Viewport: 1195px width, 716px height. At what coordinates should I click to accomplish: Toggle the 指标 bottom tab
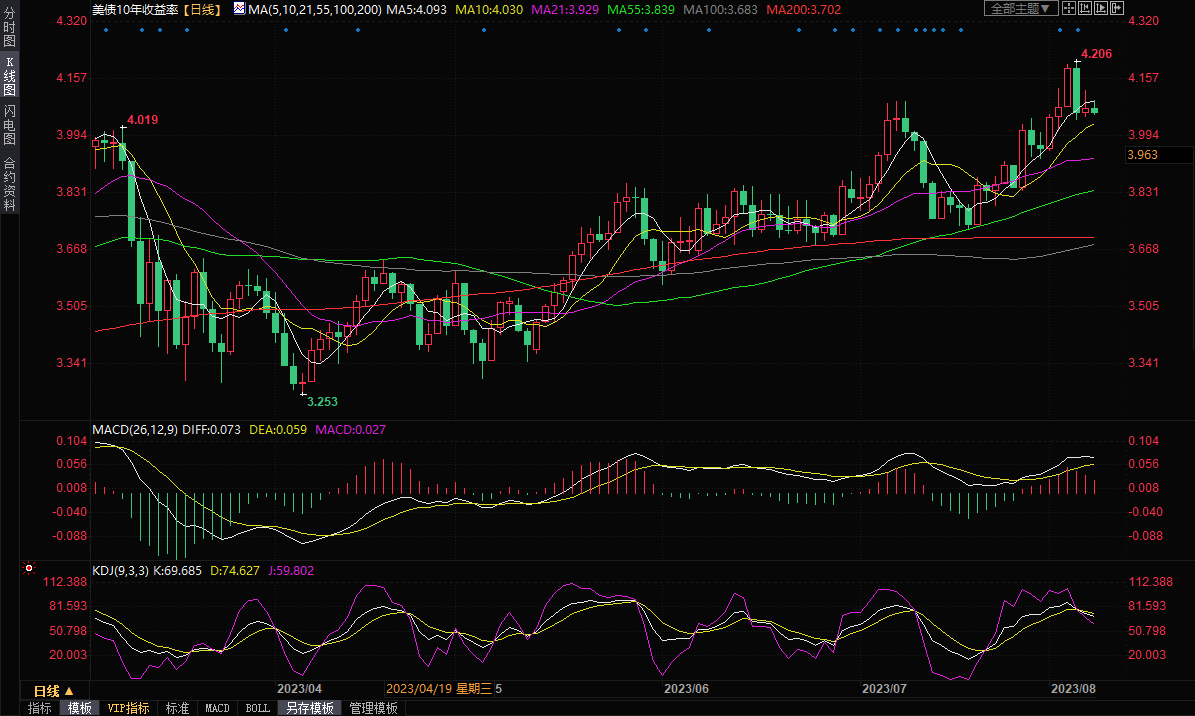click(40, 708)
